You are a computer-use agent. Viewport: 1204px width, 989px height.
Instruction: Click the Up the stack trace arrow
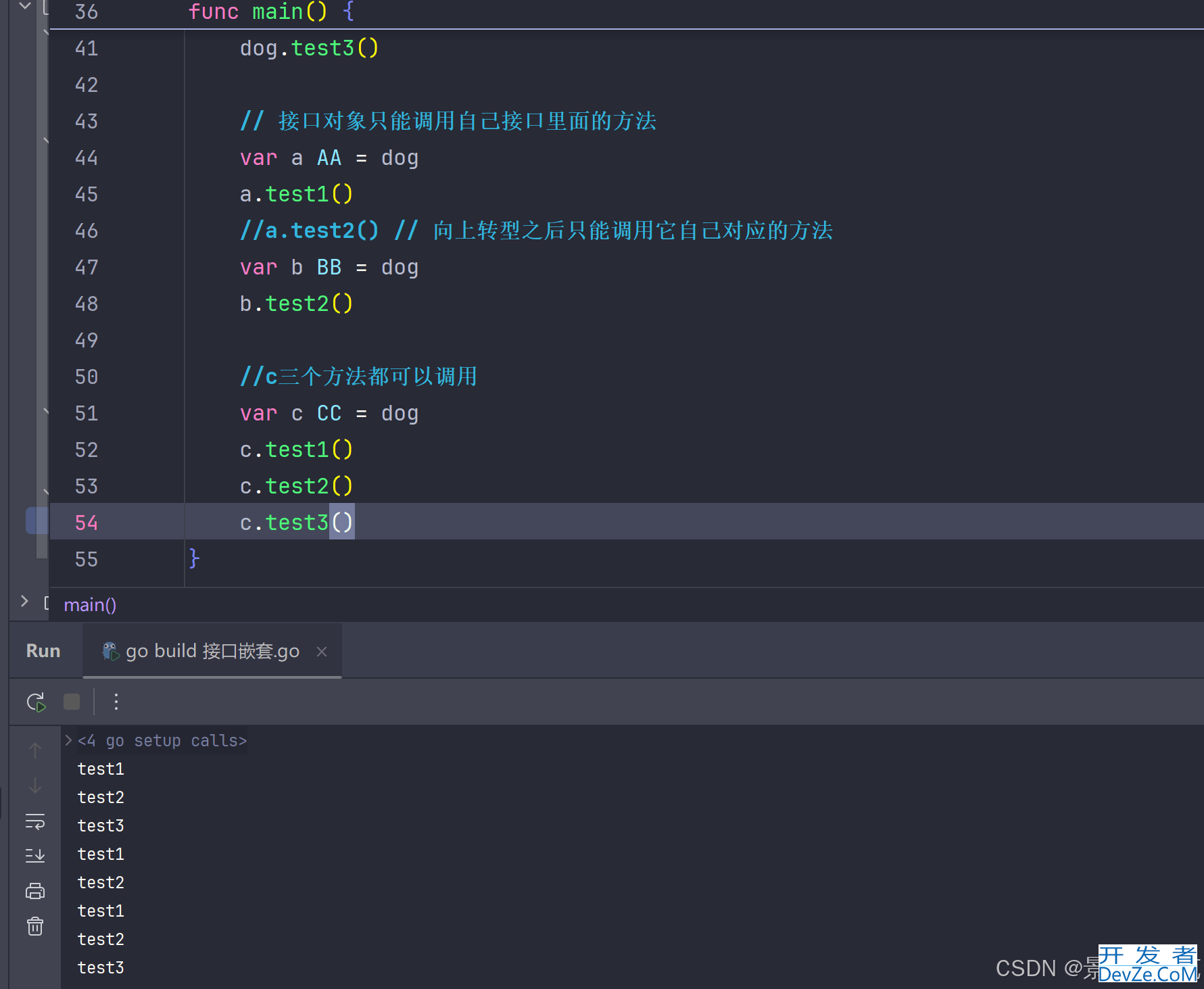click(x=35, y=750)
